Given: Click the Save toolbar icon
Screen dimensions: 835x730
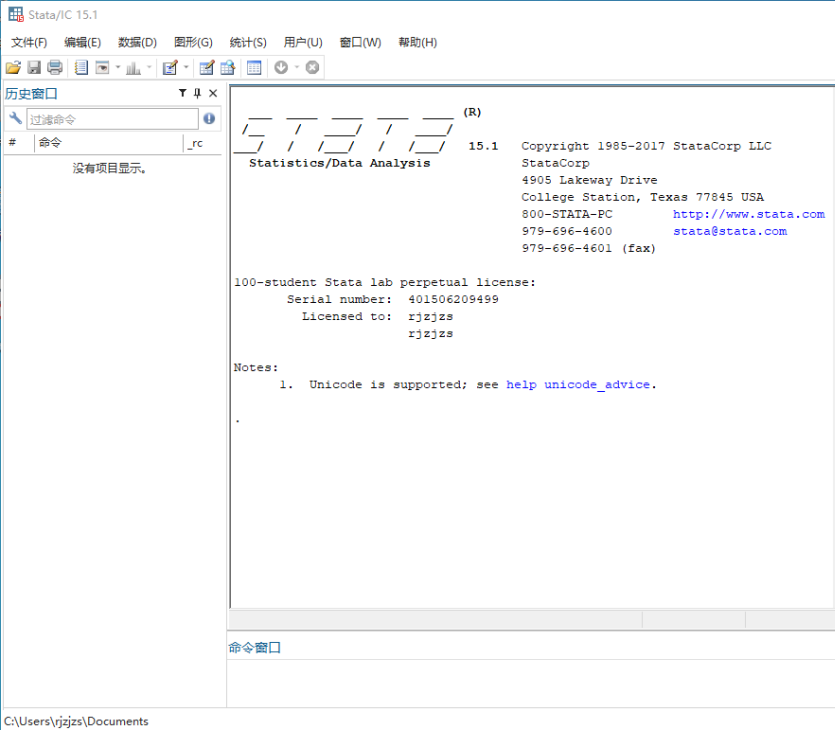Looking at the screenshot, I should pos(34,67).
